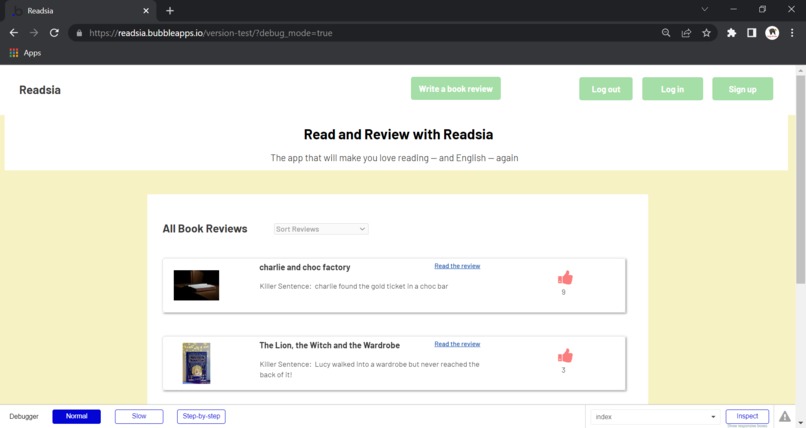Image resolution: width=806 pixels, height=428 pixels.
Task: Open the debugger index element dropdown
Action: coord(654,417)
